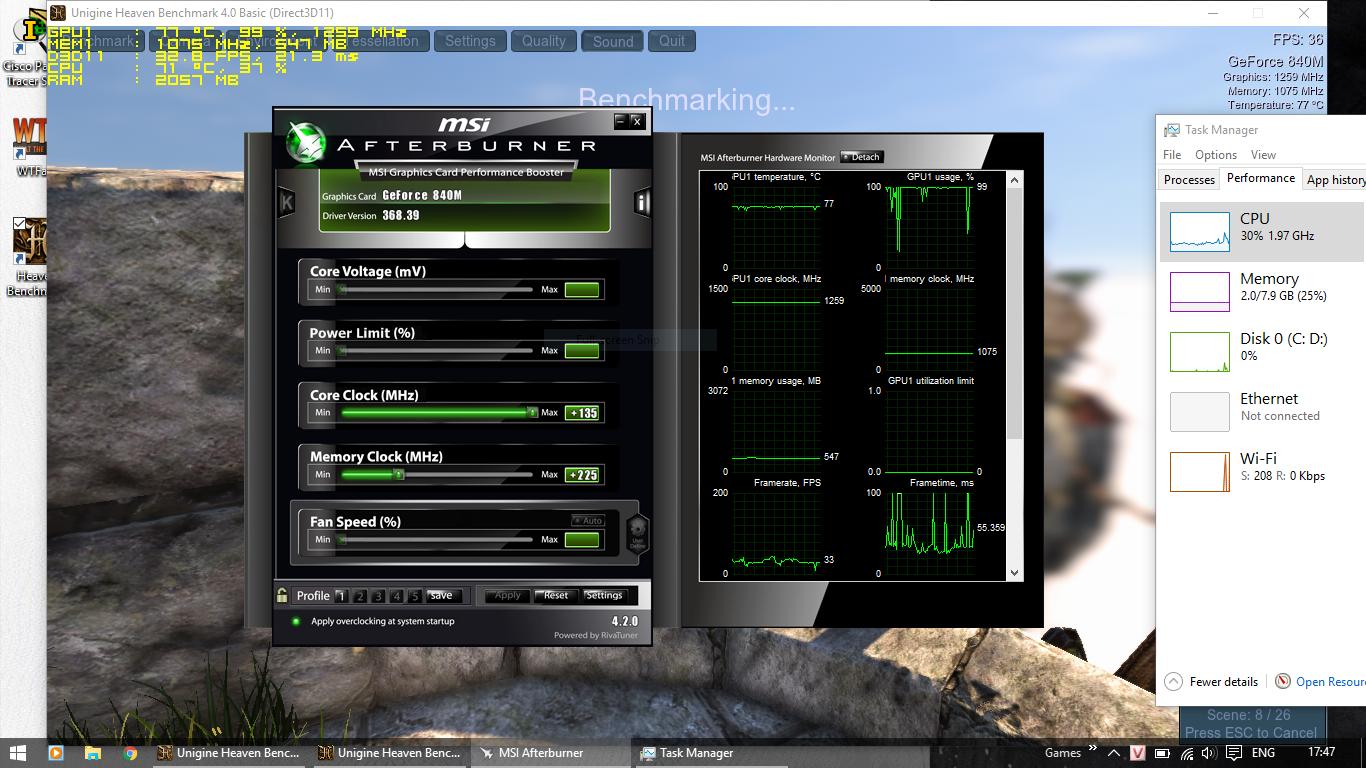Open the Task Manager View menu
The height and width of the screenshot is (768, 1366).
[1263, 155]
